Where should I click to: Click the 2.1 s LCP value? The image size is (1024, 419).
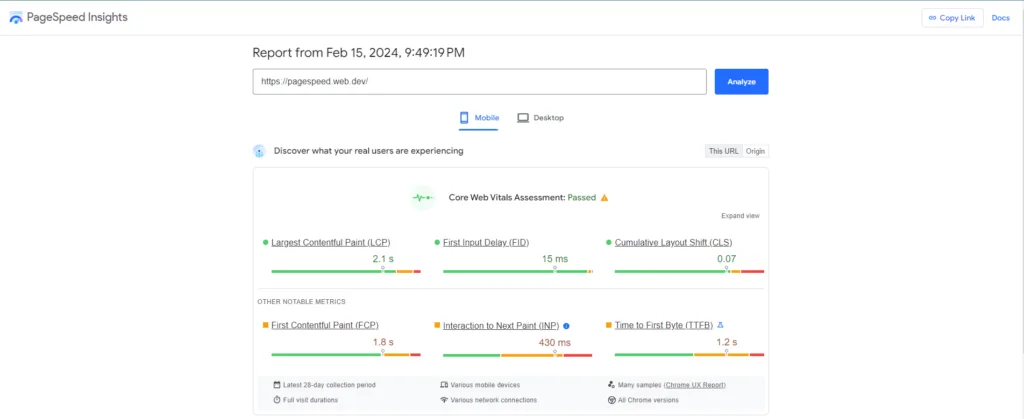pos(383,258)
